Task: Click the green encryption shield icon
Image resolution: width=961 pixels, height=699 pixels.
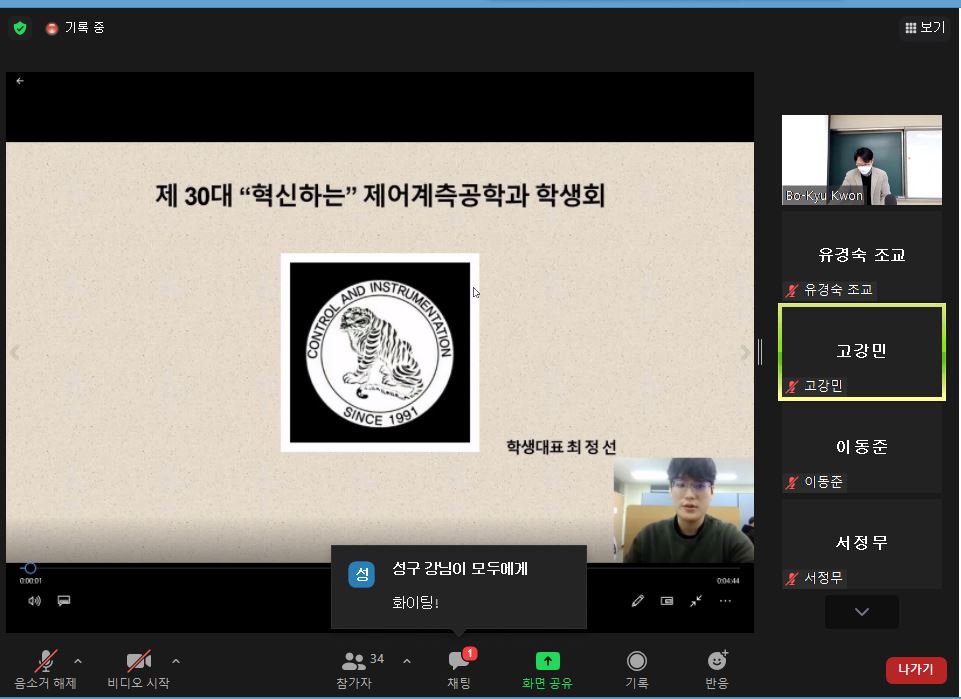Action: point(20,28)
